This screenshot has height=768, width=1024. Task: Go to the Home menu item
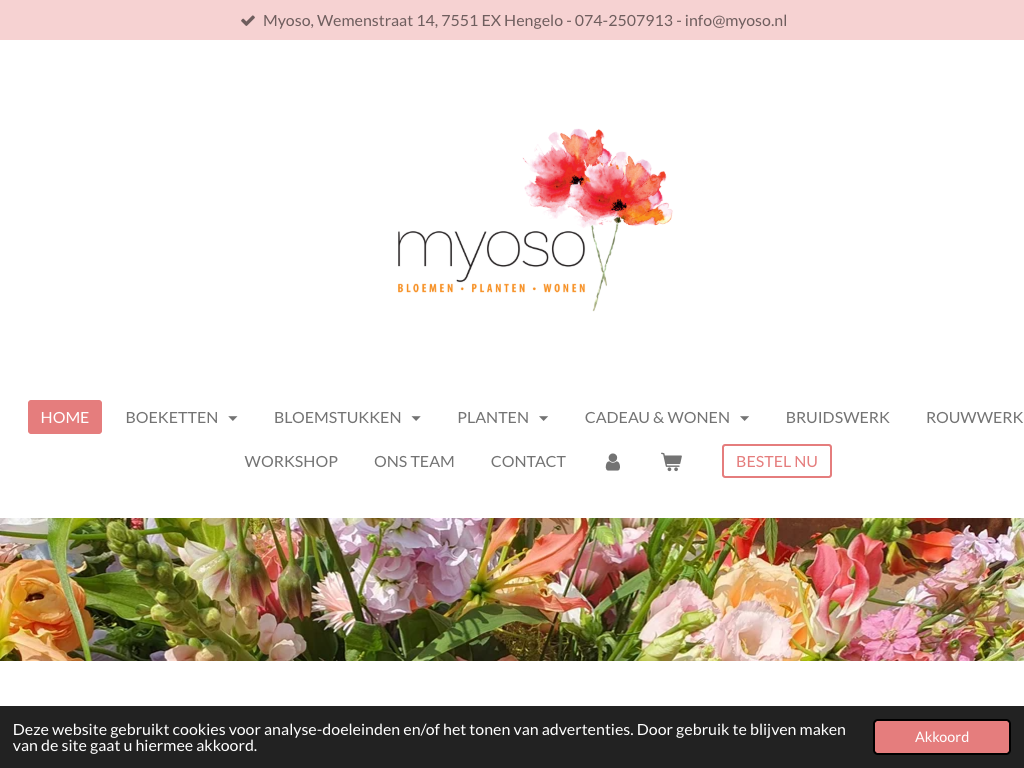coord(65,417)
